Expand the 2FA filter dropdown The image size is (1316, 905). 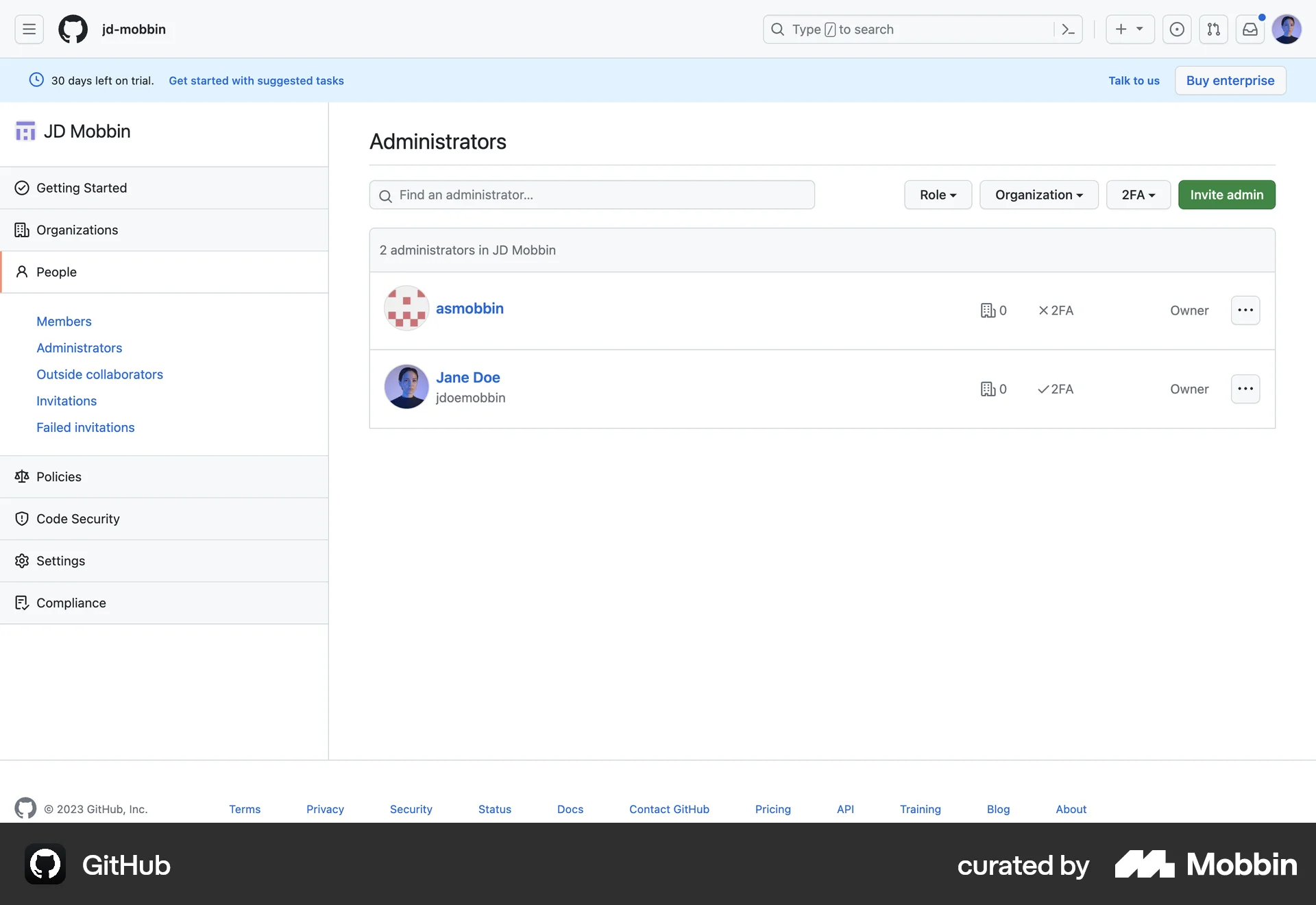pyautogui.click(x=1138, y=195)
